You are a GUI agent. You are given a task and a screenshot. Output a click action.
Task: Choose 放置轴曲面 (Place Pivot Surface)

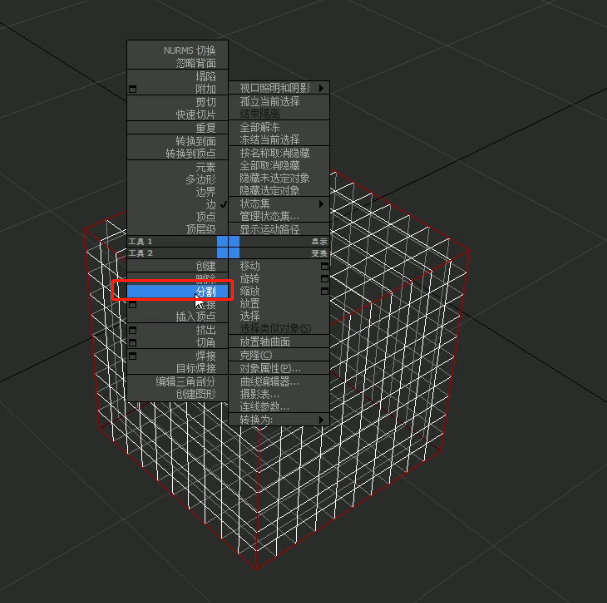[x=265, y=342]
